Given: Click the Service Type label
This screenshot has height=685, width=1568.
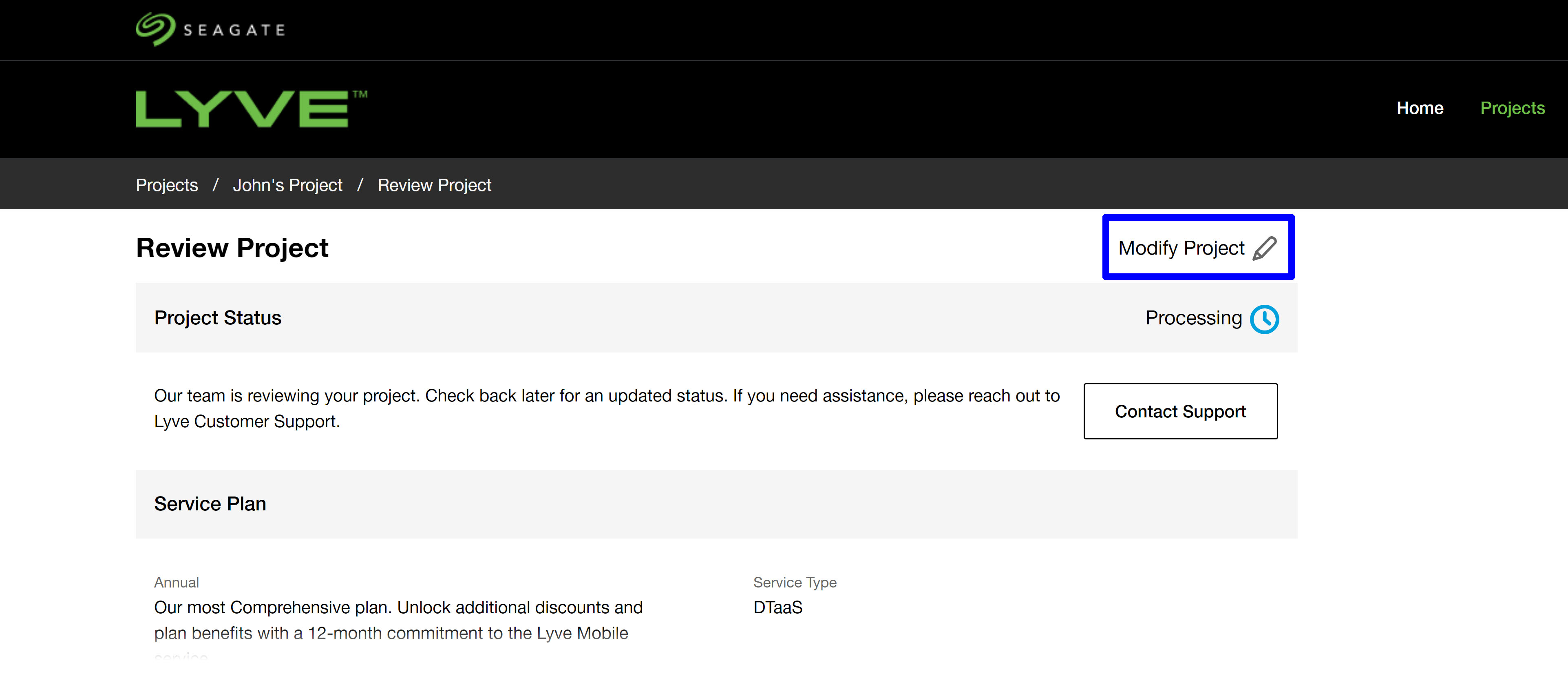Looking at the screenshot, I should coord(794,583).
